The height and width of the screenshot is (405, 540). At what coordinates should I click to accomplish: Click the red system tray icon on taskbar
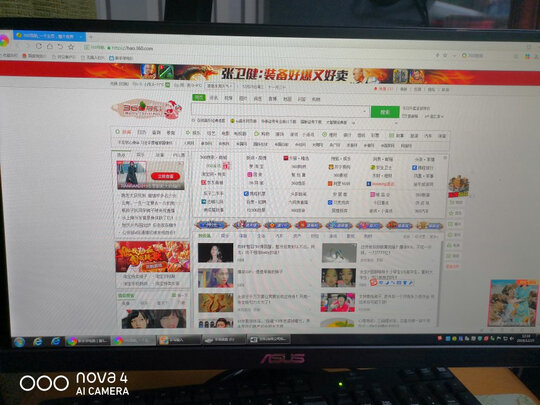point(439,339)
